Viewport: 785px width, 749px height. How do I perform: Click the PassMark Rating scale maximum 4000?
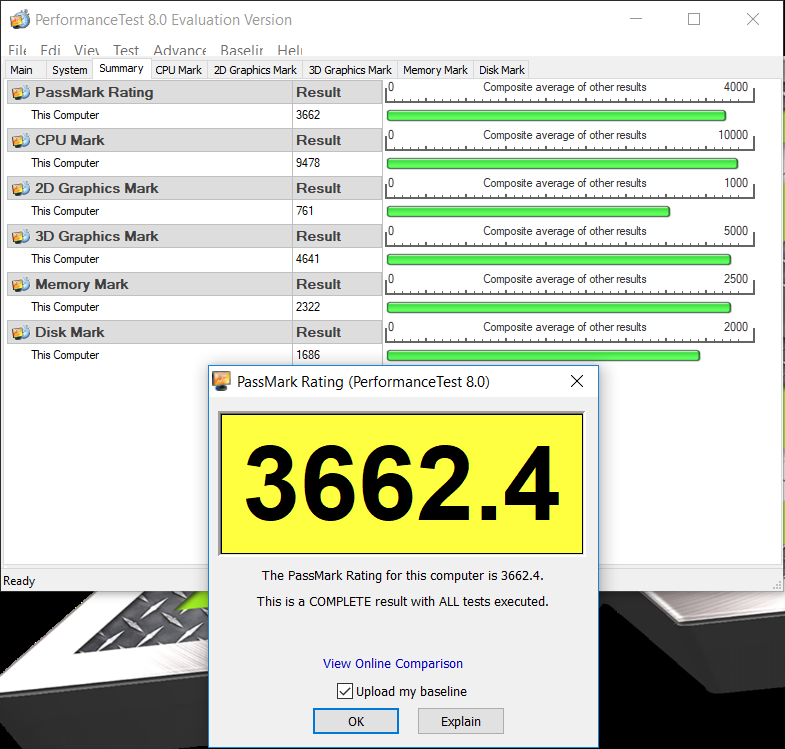tap(735, 87)
